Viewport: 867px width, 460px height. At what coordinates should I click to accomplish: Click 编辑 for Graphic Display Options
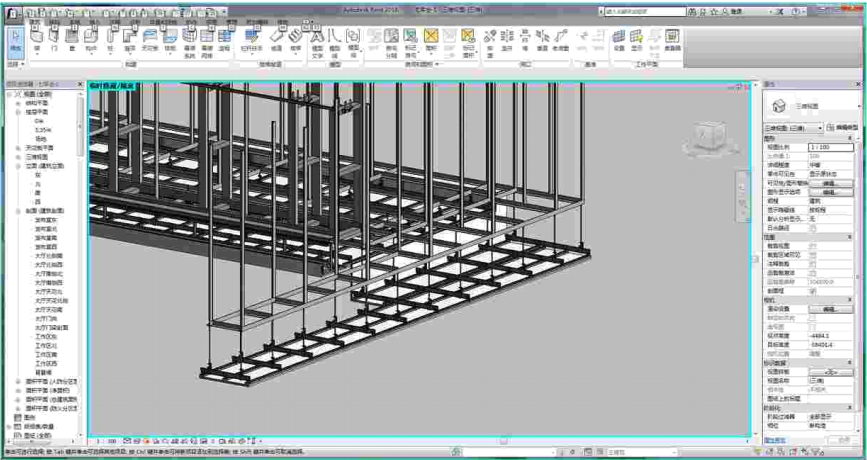pyautogui.click(x=831, y=192)
